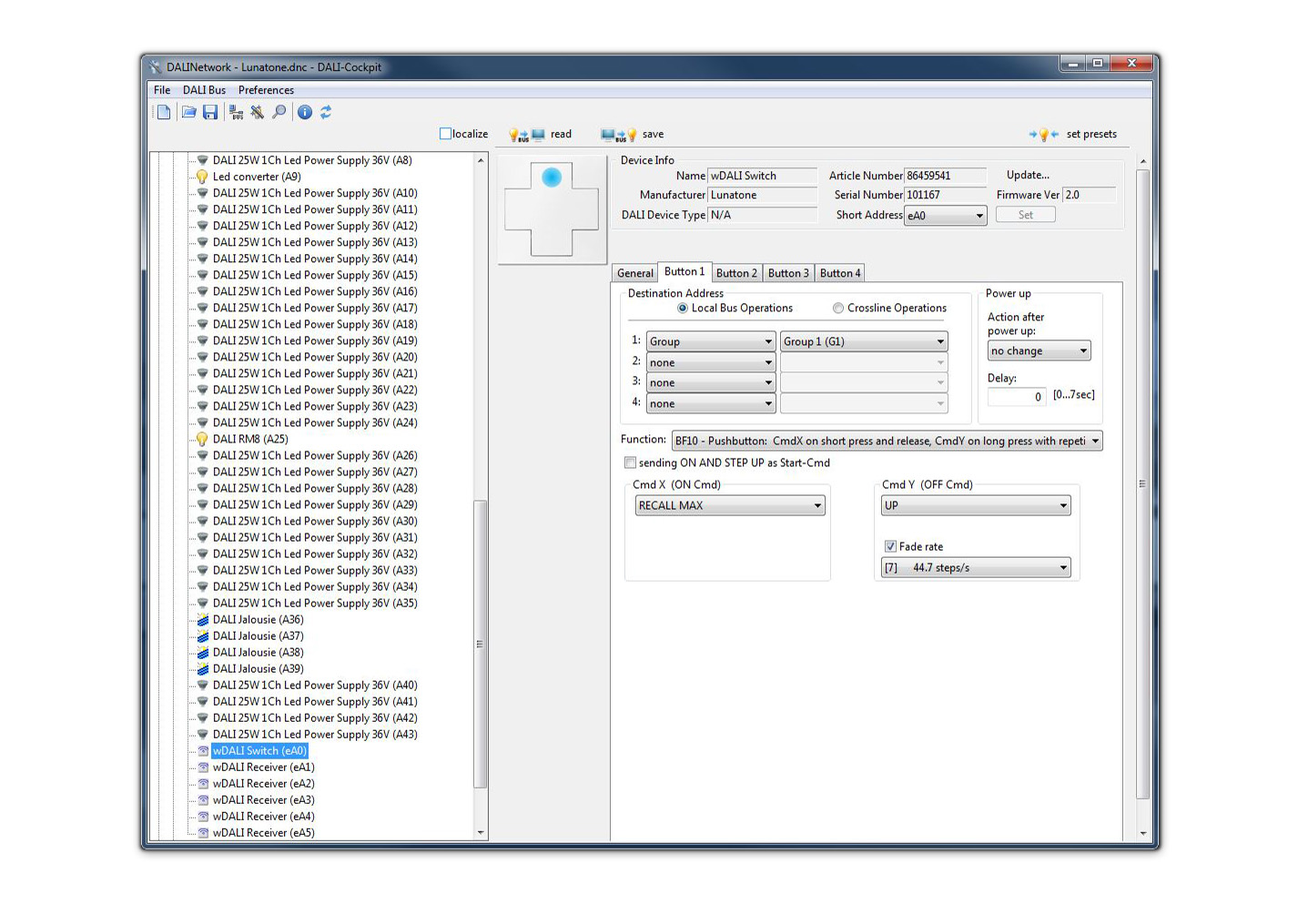
Task: Open the blue Info toolbar icon
Action: click(x=305, y=112)
